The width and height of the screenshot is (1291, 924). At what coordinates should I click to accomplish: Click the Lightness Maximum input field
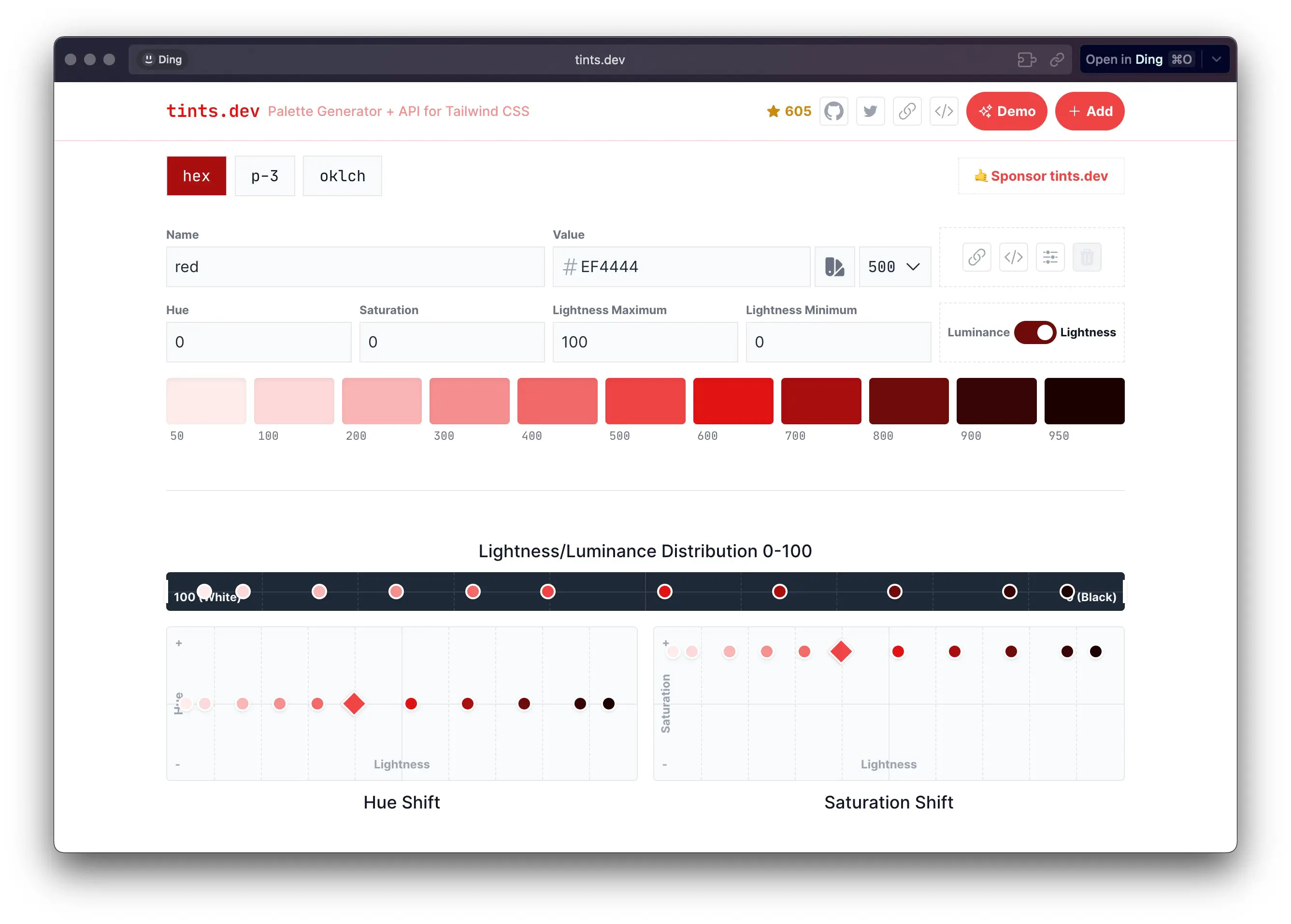click(644, 342)
